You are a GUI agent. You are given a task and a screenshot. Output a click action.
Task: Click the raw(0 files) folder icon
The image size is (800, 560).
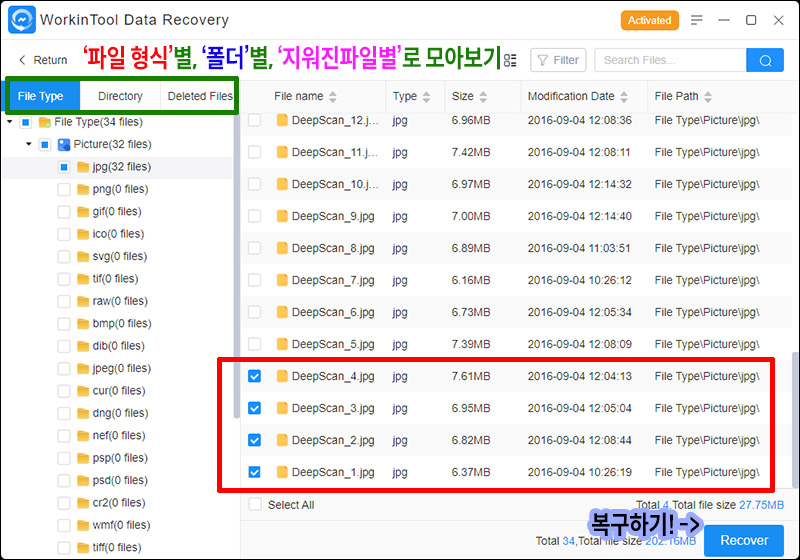point(83,301)
